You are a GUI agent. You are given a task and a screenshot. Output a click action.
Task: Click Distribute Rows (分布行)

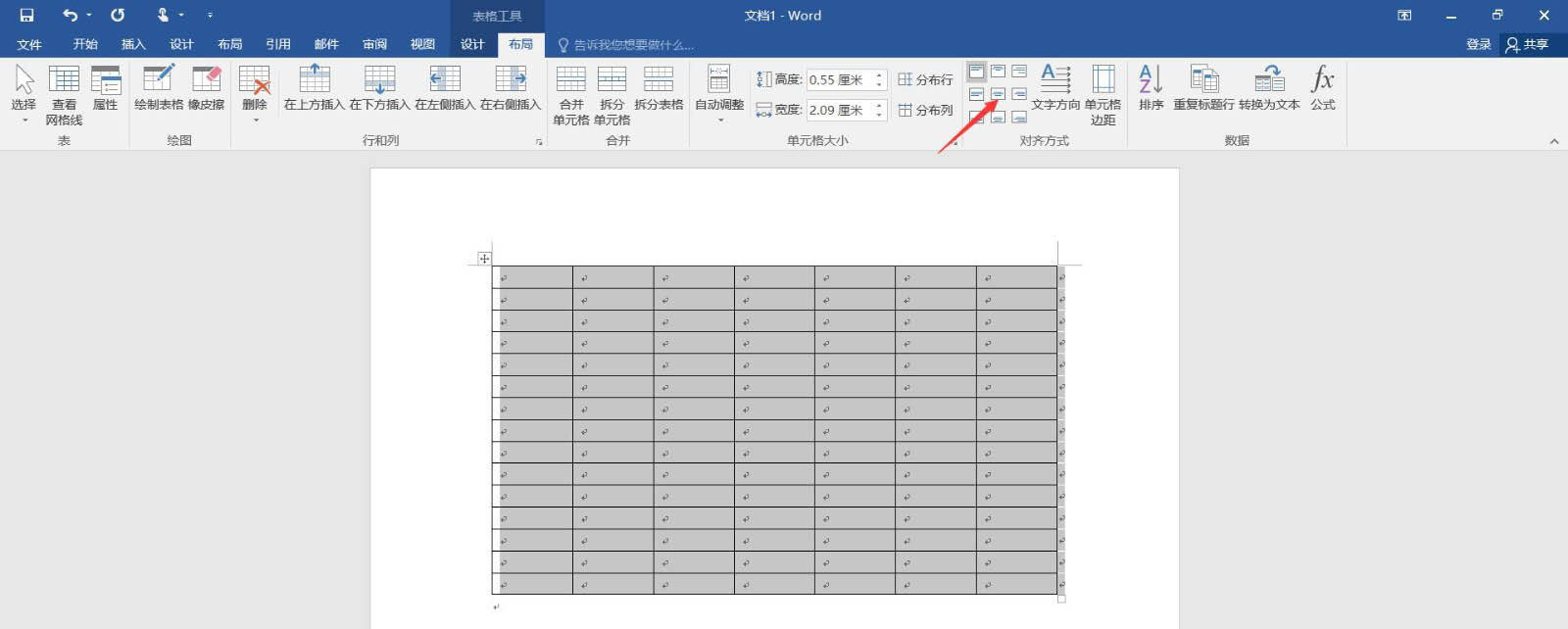pos(925,79)
